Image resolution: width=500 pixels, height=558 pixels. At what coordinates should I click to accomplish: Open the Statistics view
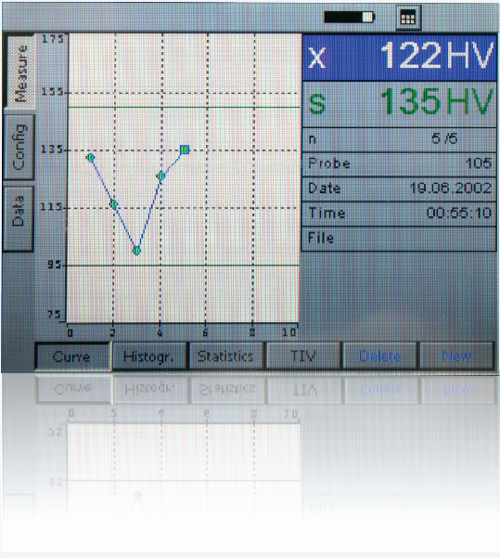tap(226, 356)
